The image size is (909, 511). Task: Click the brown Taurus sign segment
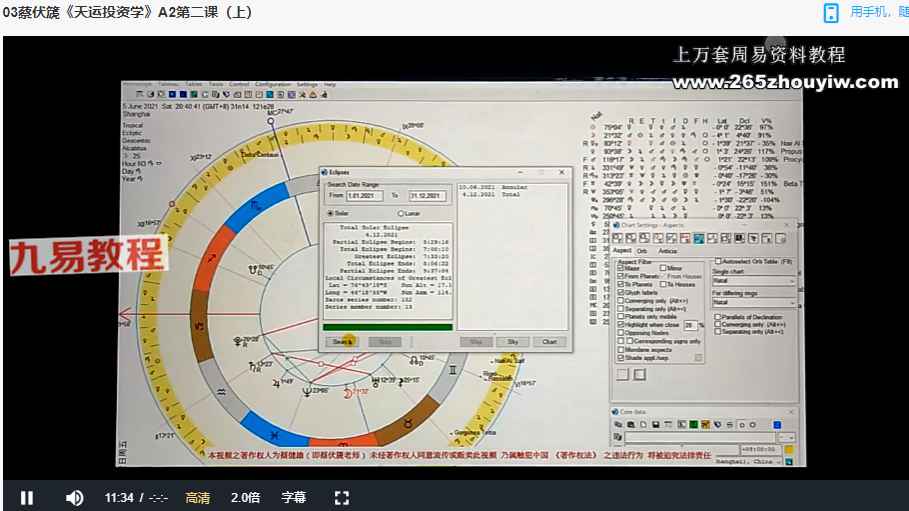[408, 422]
